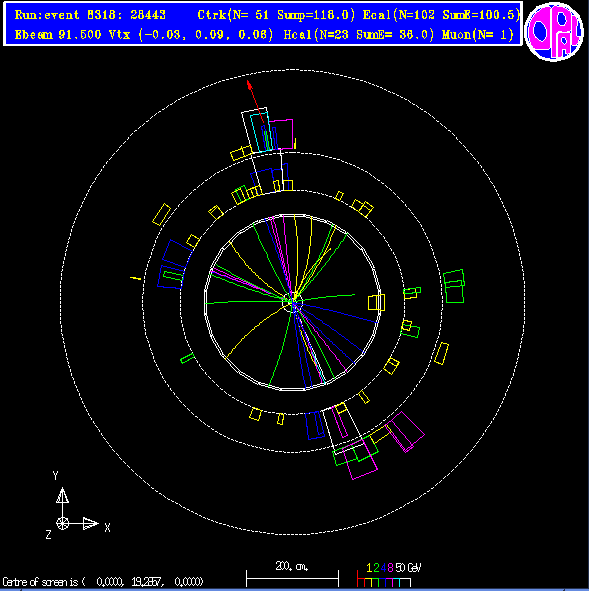Click the OPAL logo in the corner
Image resolution: width=589 pixels, height=591 pixels.
[554, 32]
